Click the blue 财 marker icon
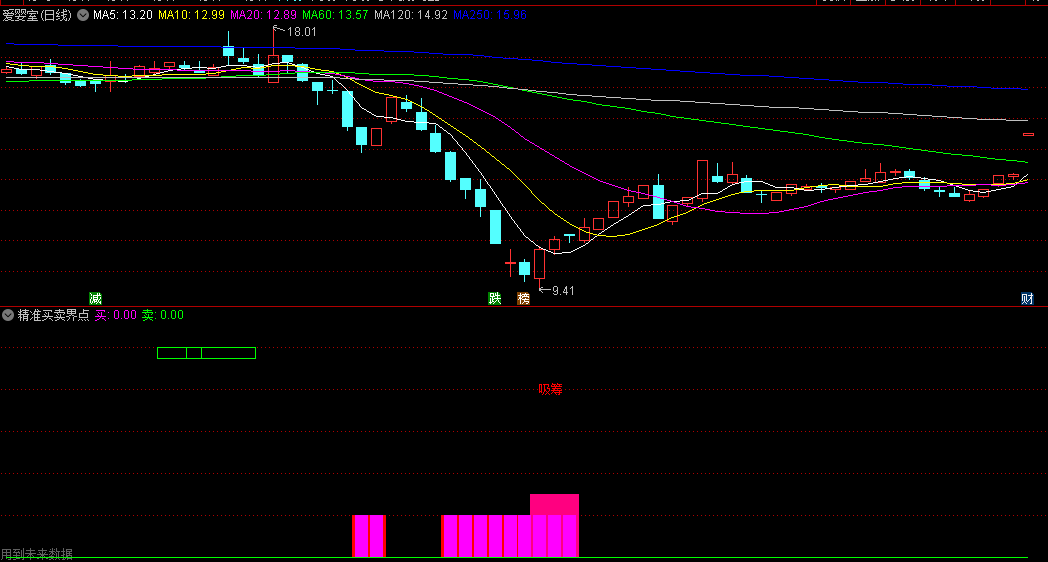 pos(1027,298)
